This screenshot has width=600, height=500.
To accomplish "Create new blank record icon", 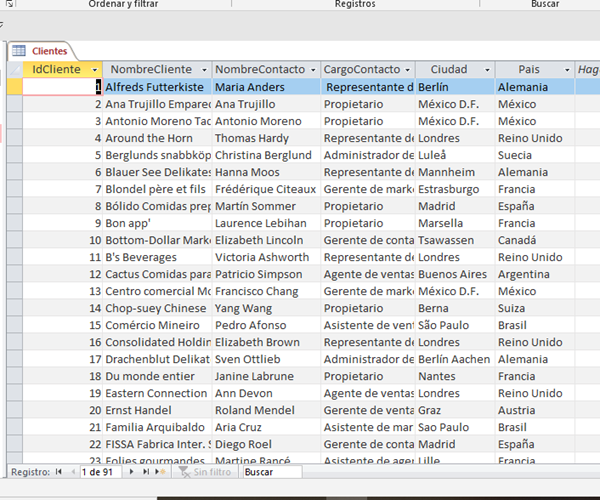I will point(161,471).
